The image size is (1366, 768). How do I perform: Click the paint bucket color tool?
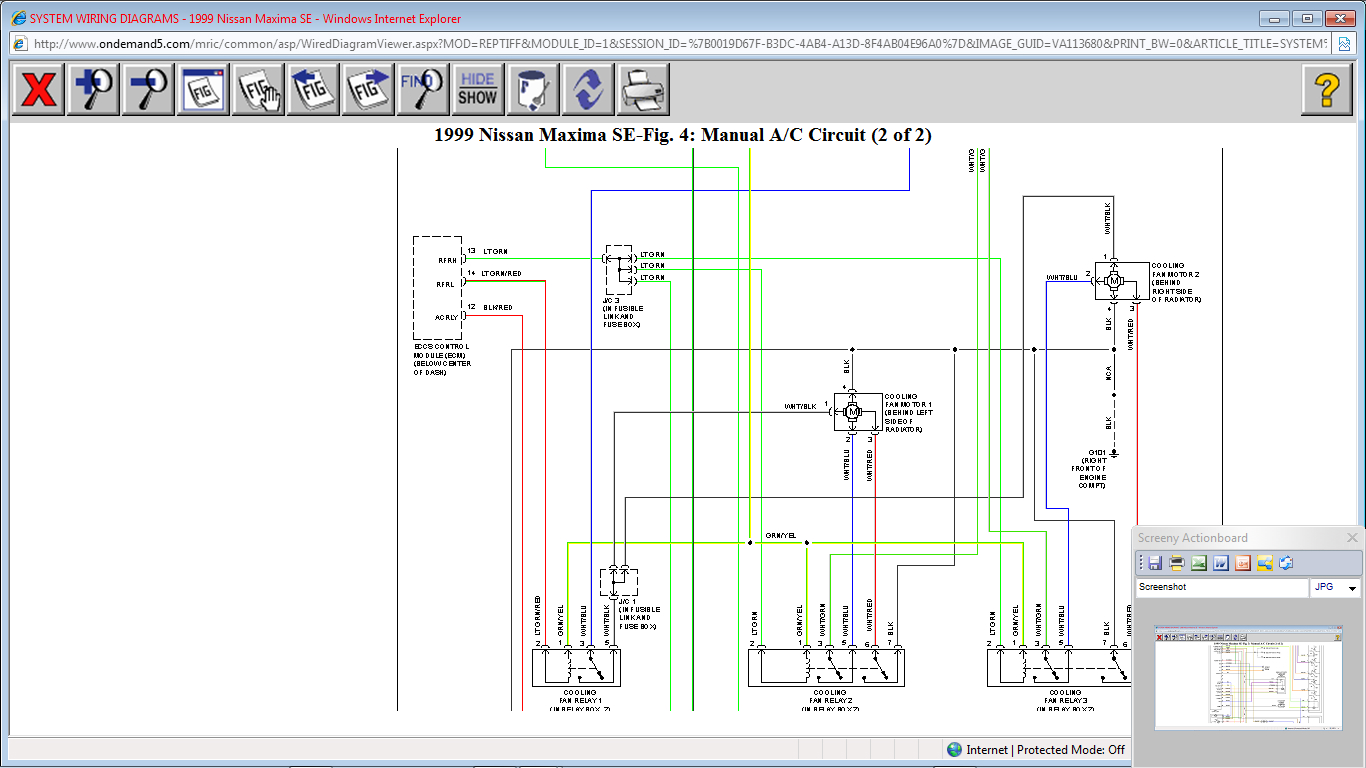[532, 90]
